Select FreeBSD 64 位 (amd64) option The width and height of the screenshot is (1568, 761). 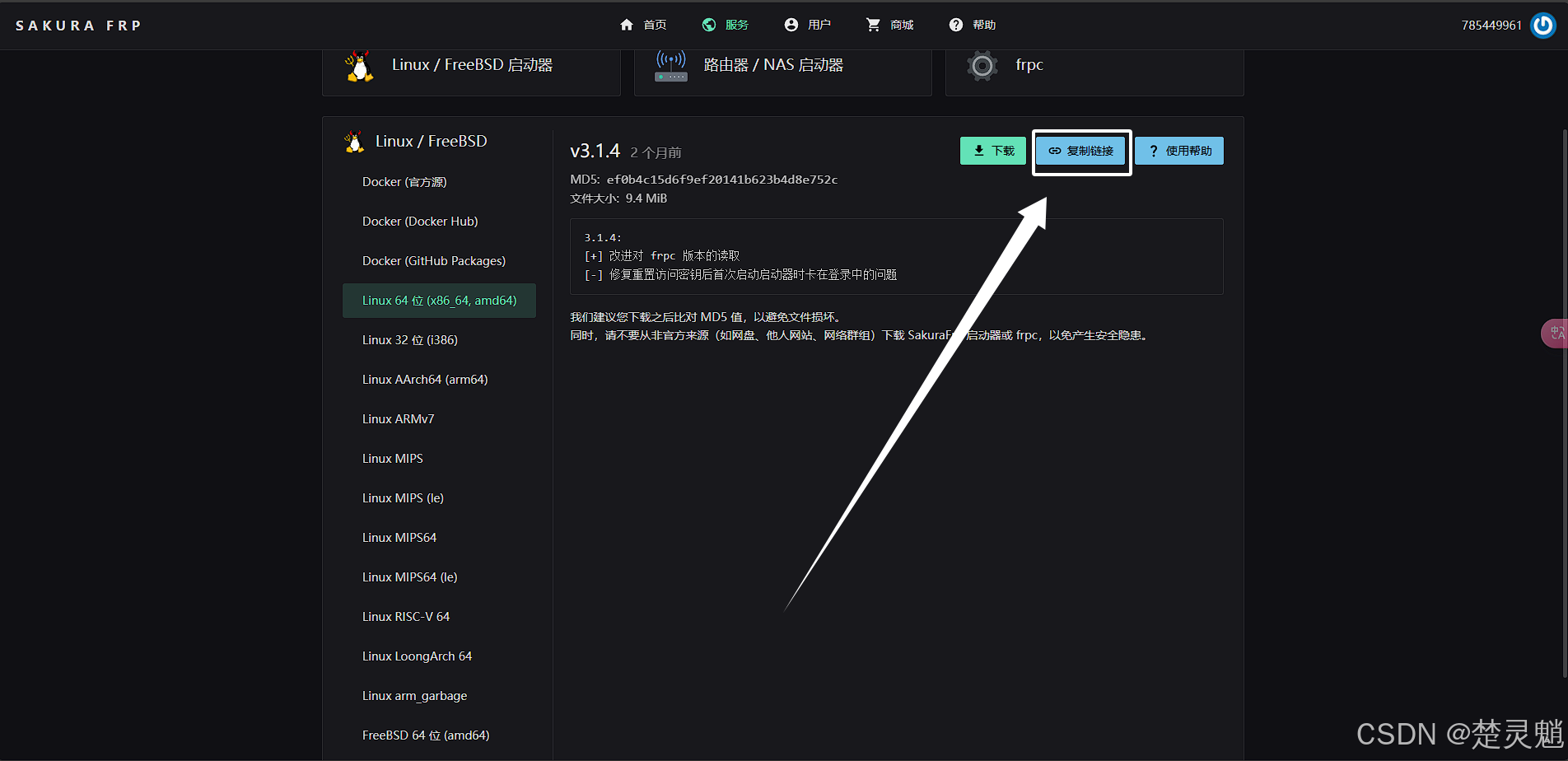pyautogui.click(x=439, y=735)
